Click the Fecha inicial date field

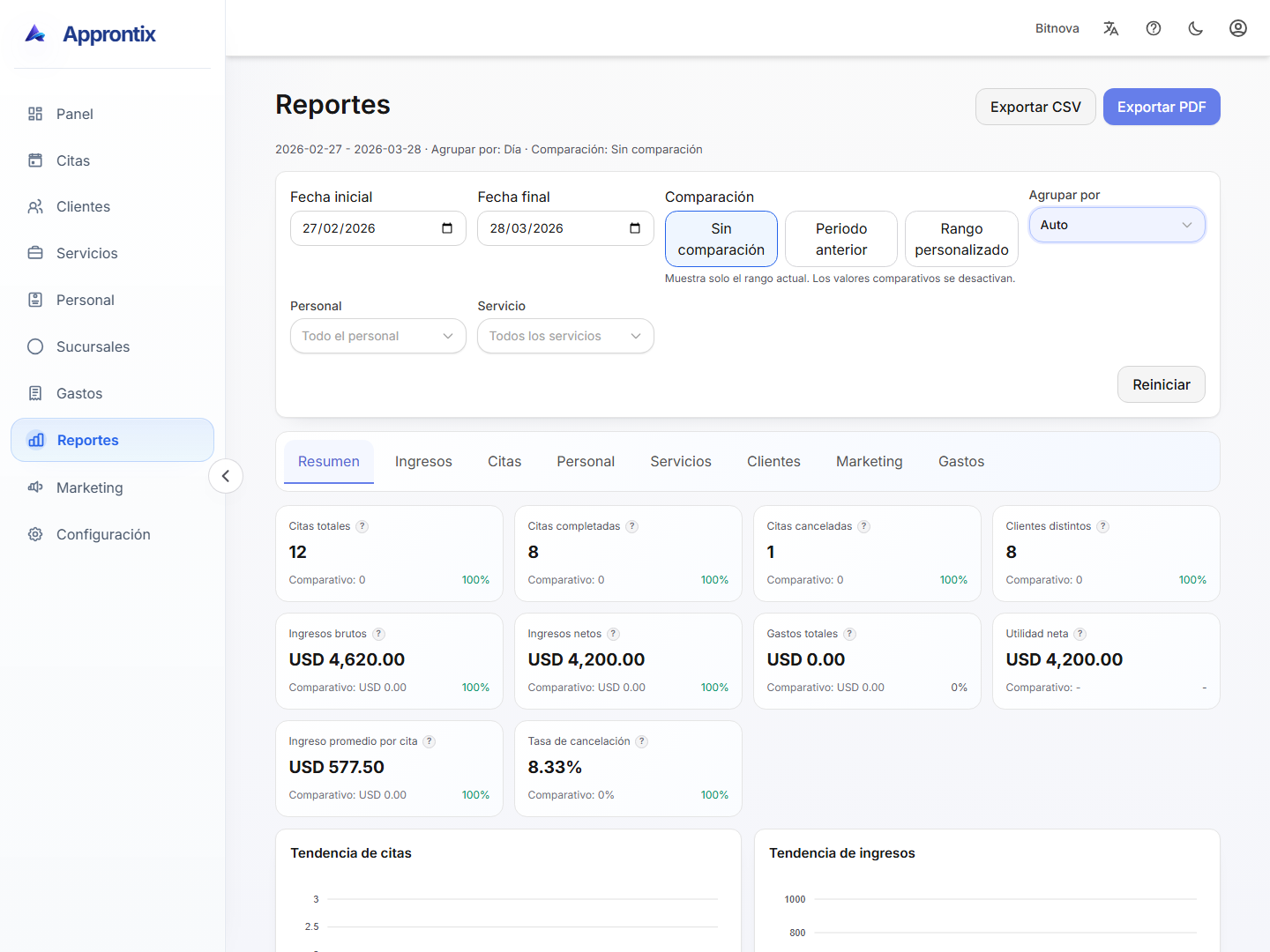tap(377, 228)
